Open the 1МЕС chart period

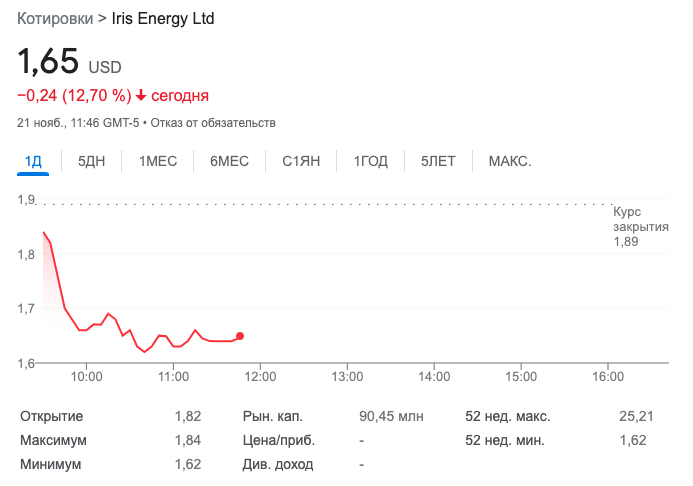pyautogui.click(x=158, y=161)
